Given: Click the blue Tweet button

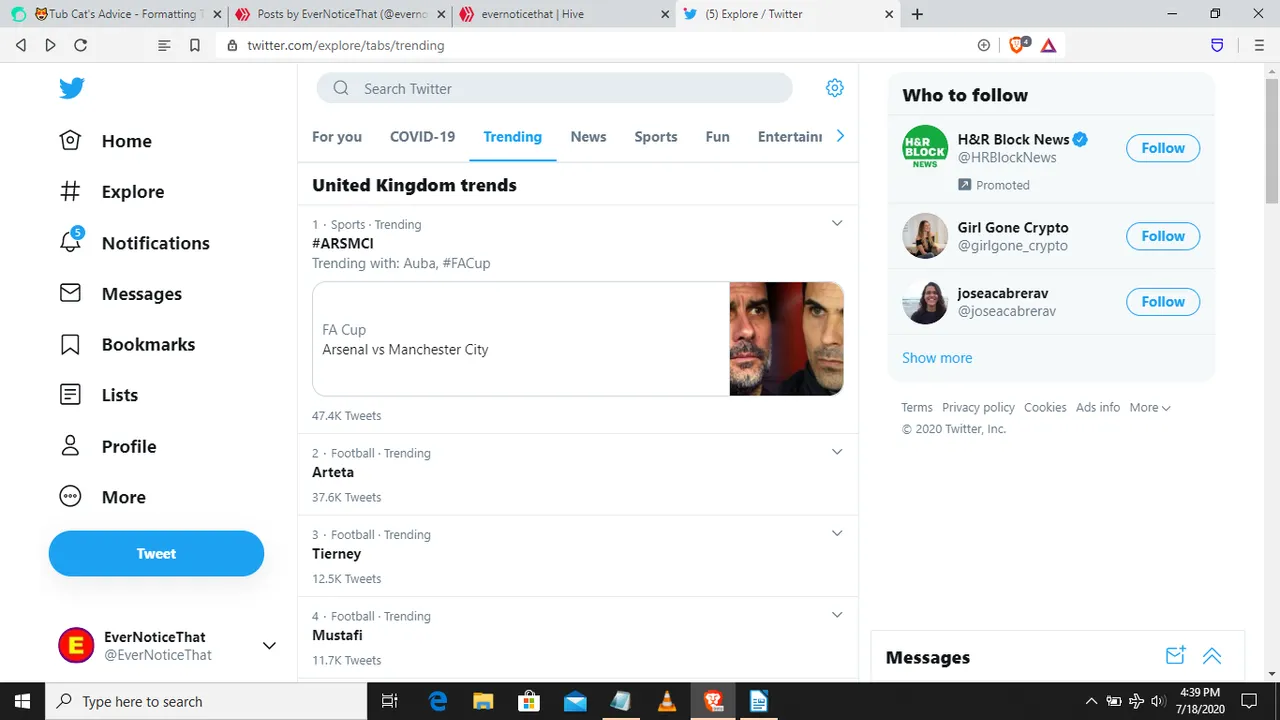Looking at the screenshot, I should click(x=156, y=553).
